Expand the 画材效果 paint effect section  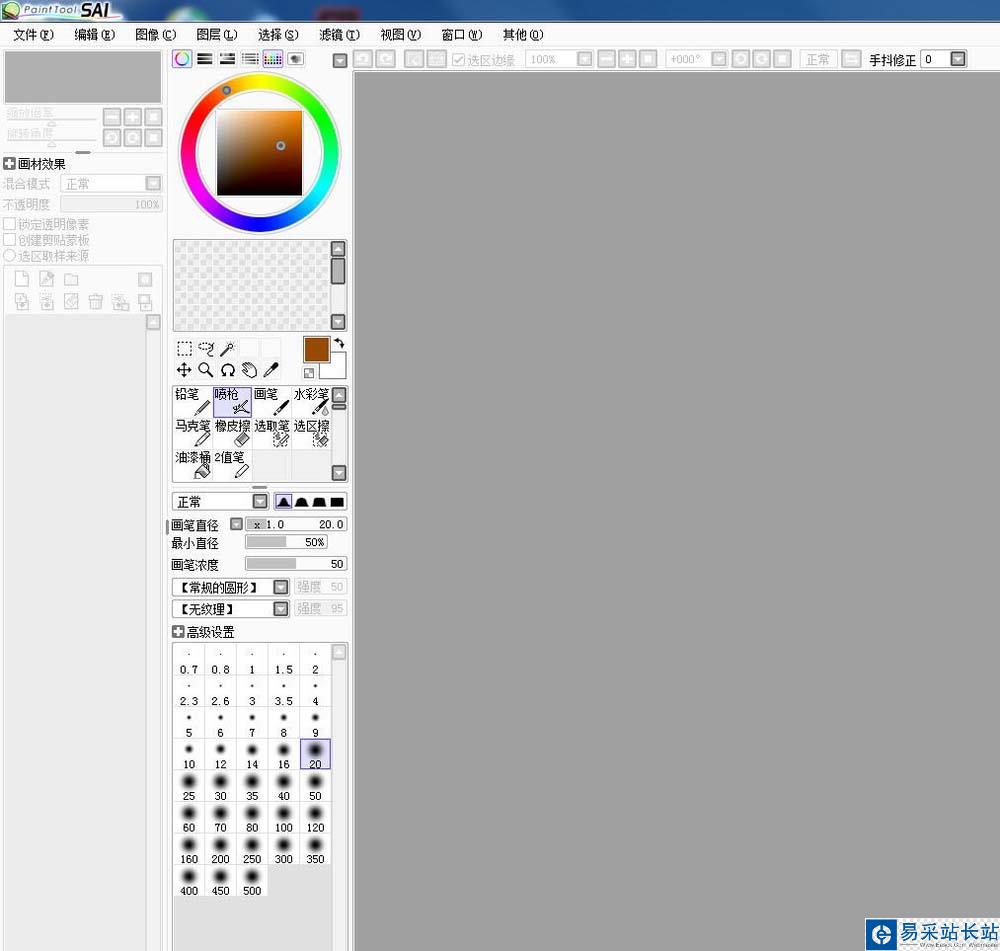pyautogui.click(x=10, y=164)
